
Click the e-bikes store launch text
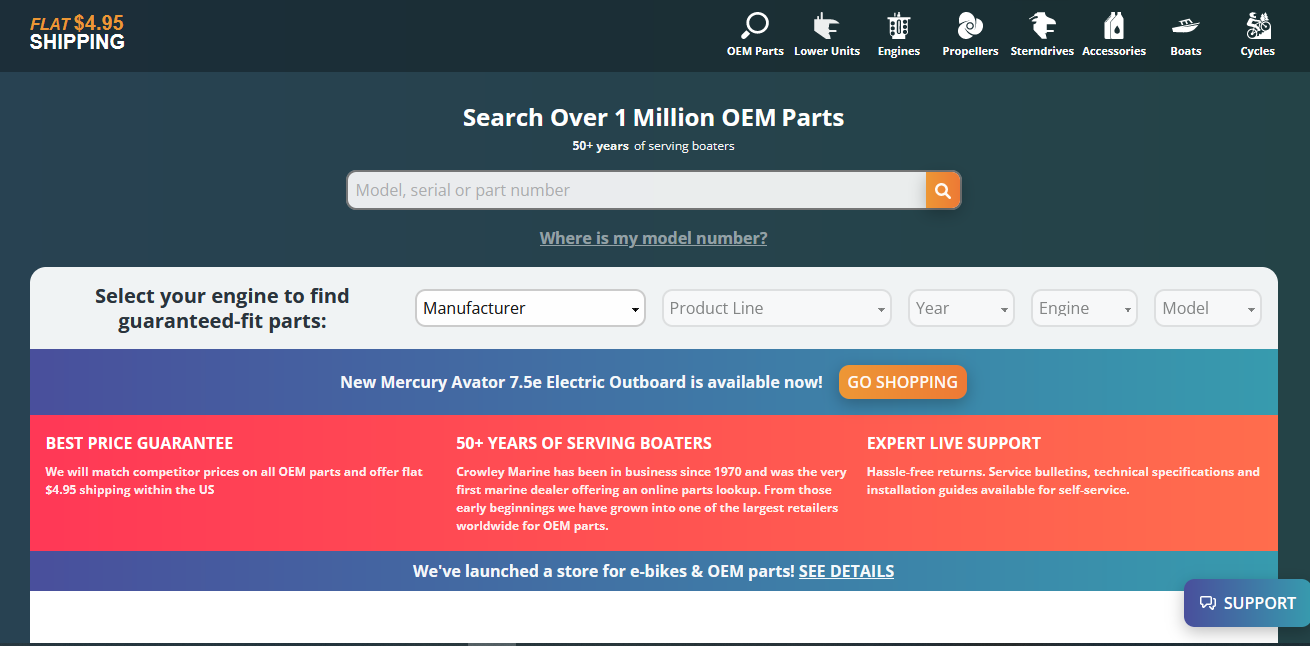[x=604, y=571]
